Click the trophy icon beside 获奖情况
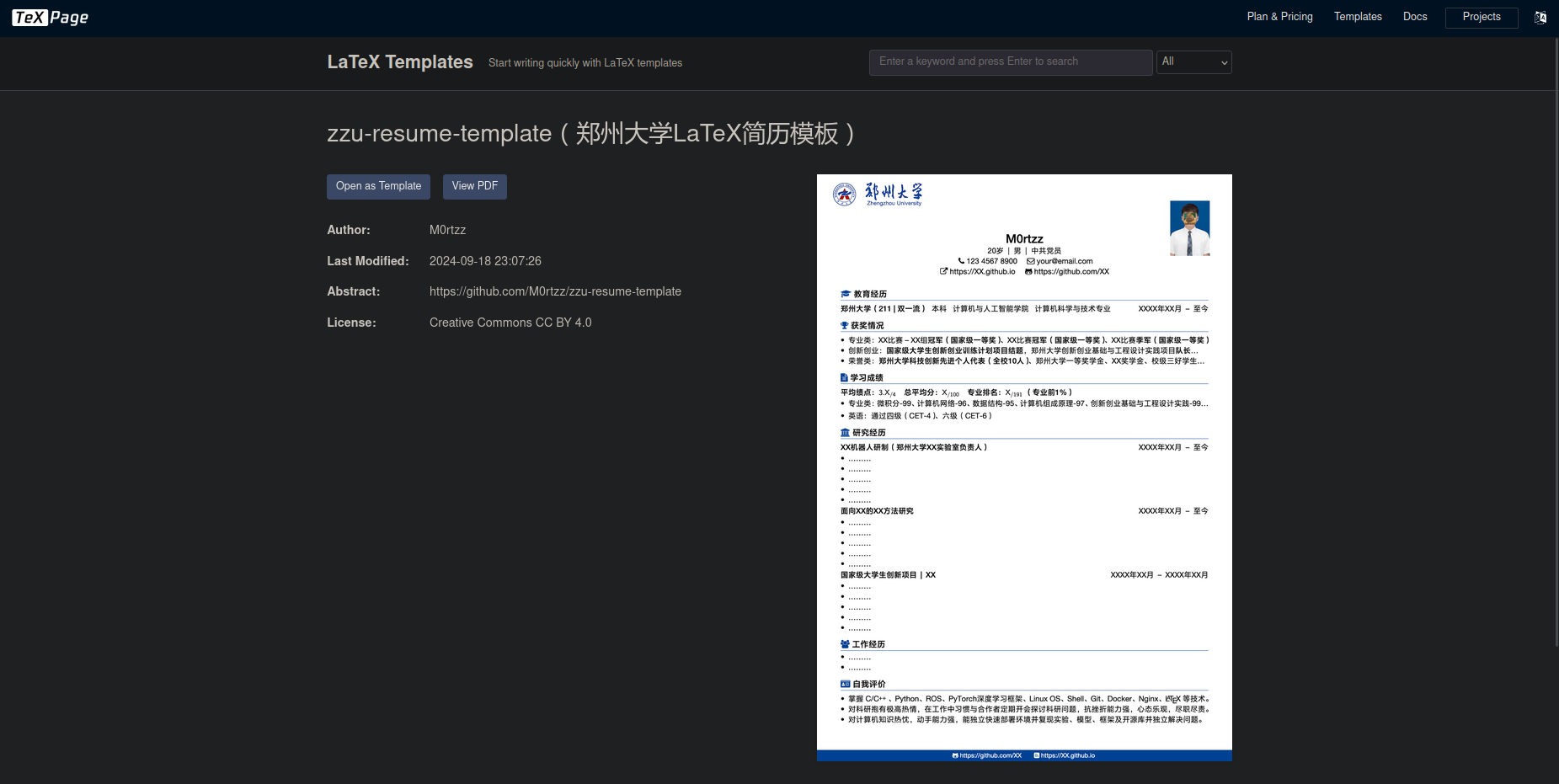Image resolution: width=1559 pixels, height=784 pixels. [845, 325]
